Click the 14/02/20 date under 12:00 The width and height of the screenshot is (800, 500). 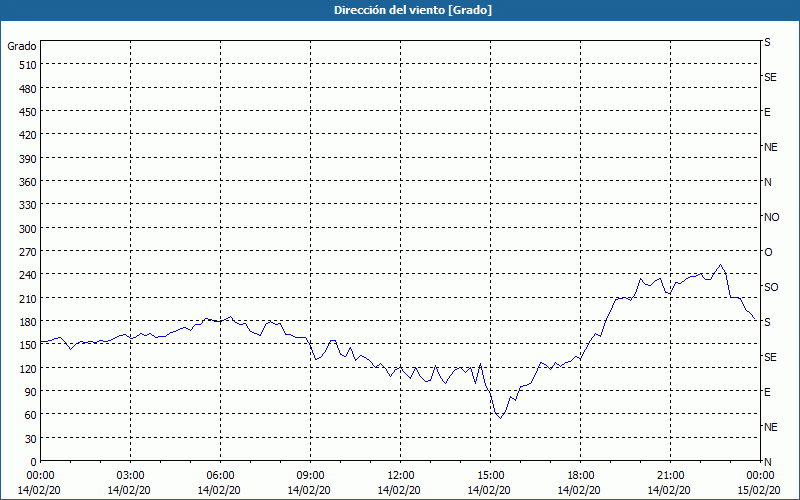399,490
